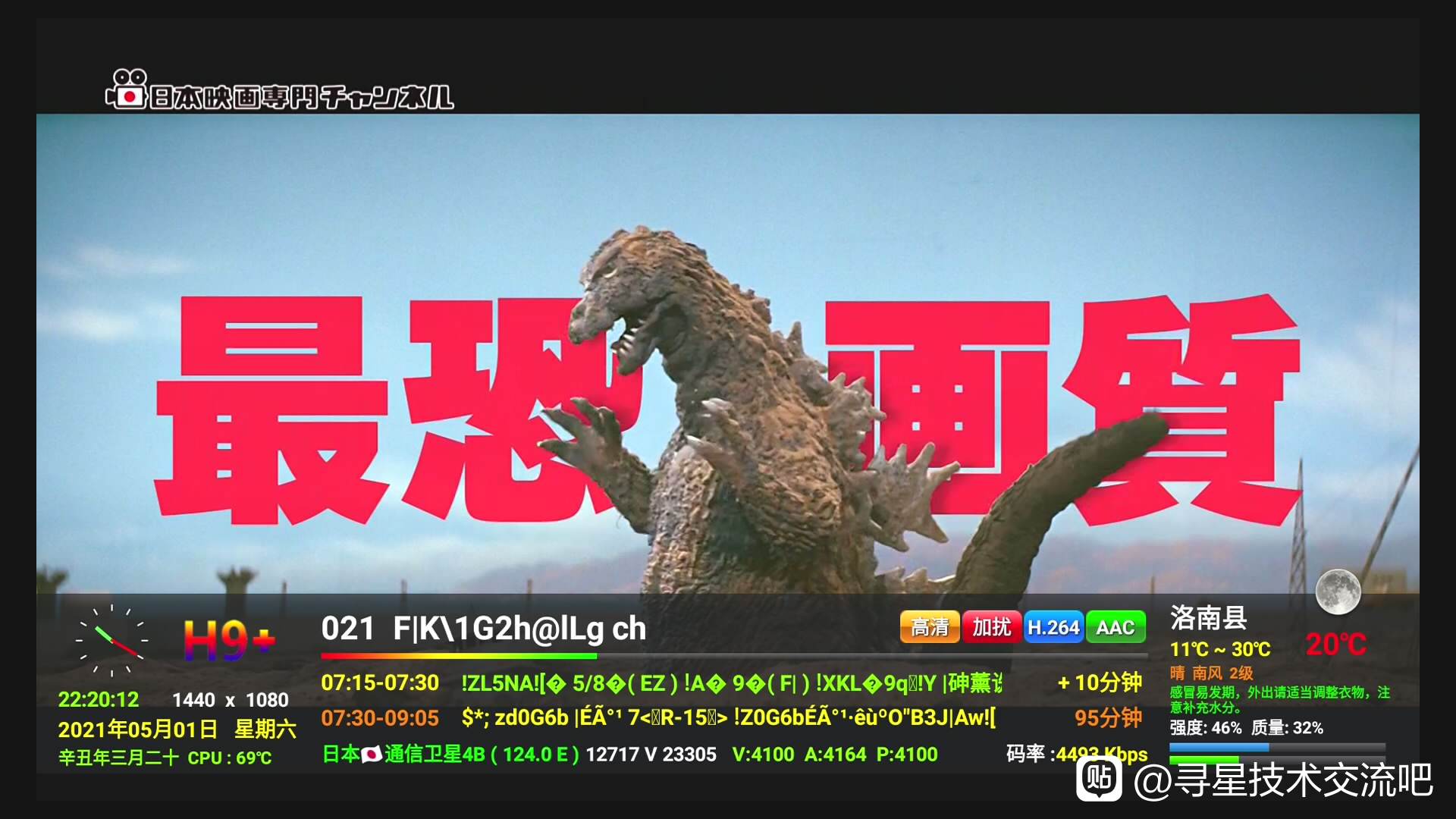The height and width of the screenshot is (819, 1456).
Task: Click the resolution 1440 x 1080
Action: tap(231, 700)
